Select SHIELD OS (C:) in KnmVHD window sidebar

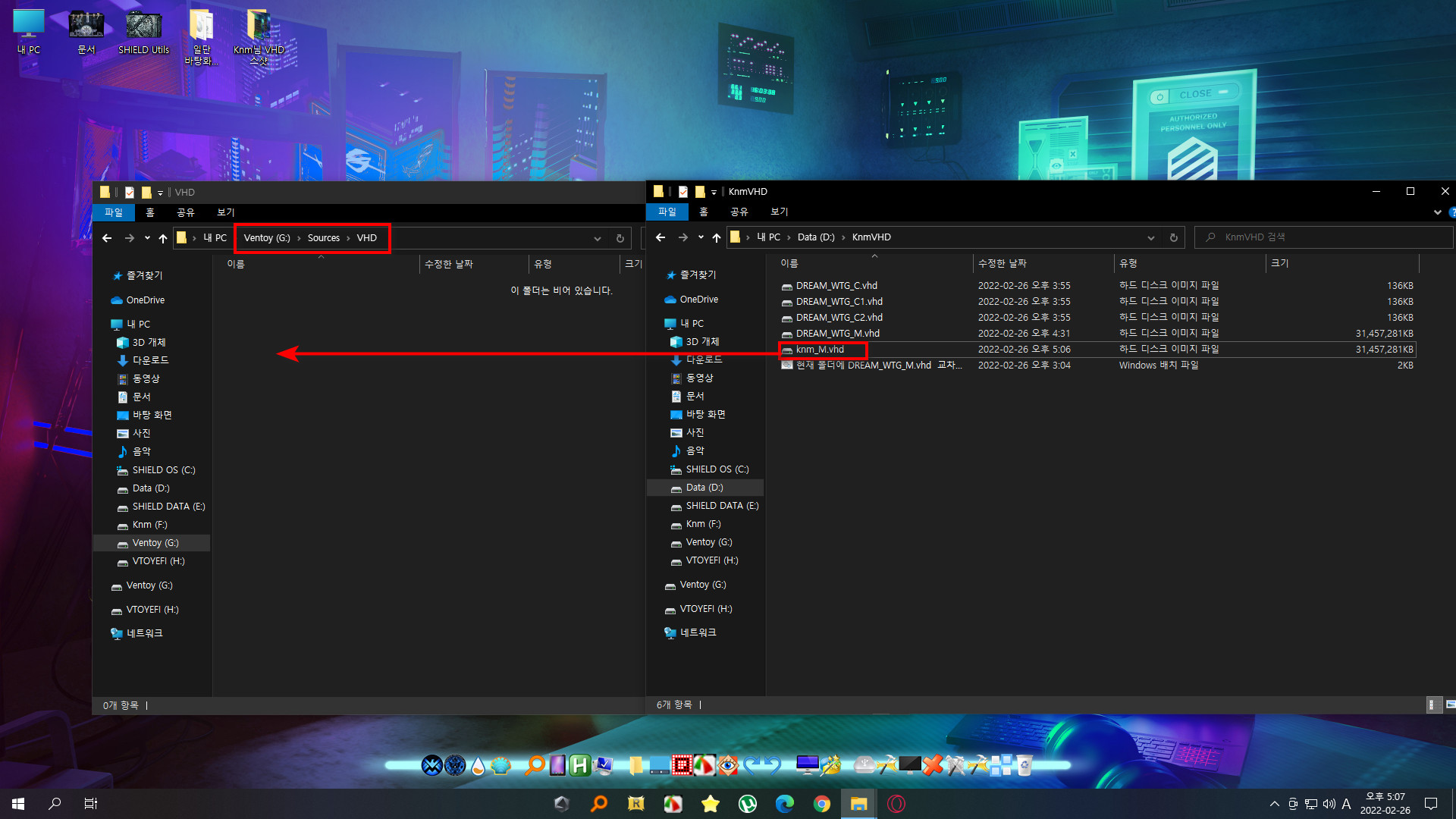705,469
